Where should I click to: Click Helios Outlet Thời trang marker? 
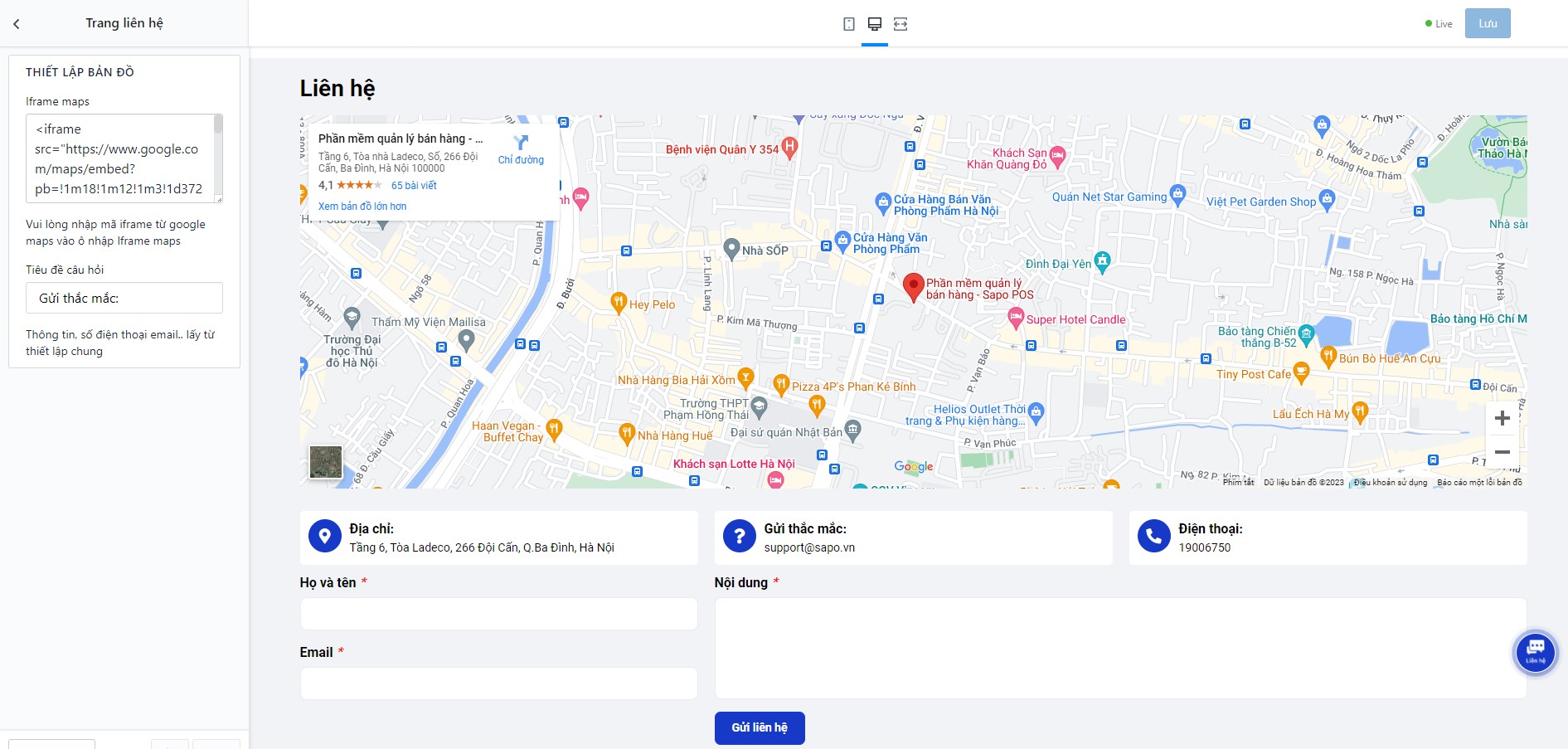point(1036,413)
